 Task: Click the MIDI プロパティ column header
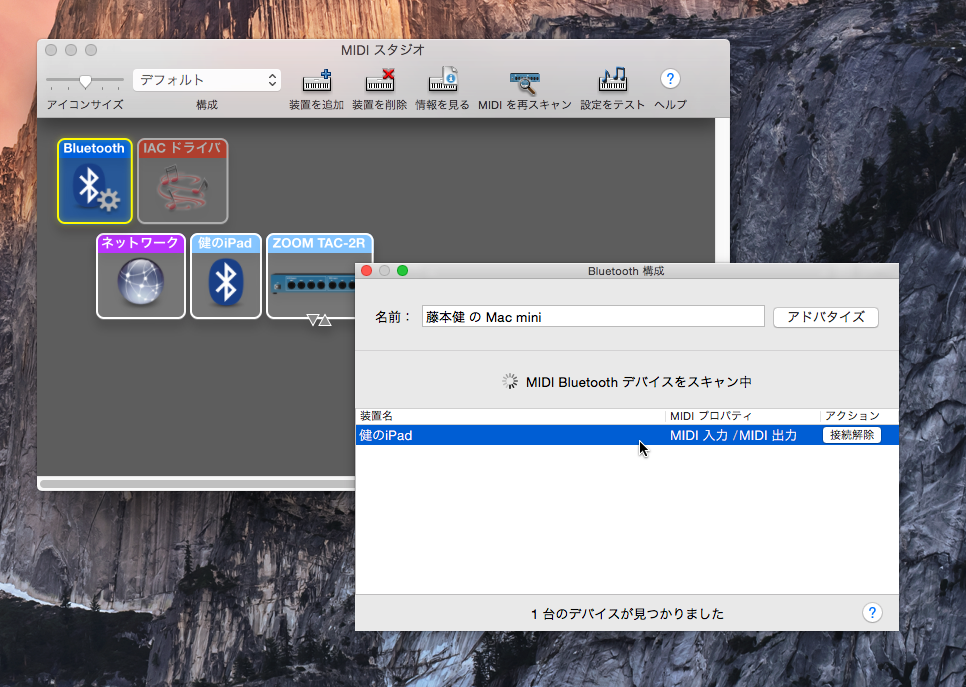(743, 416)
